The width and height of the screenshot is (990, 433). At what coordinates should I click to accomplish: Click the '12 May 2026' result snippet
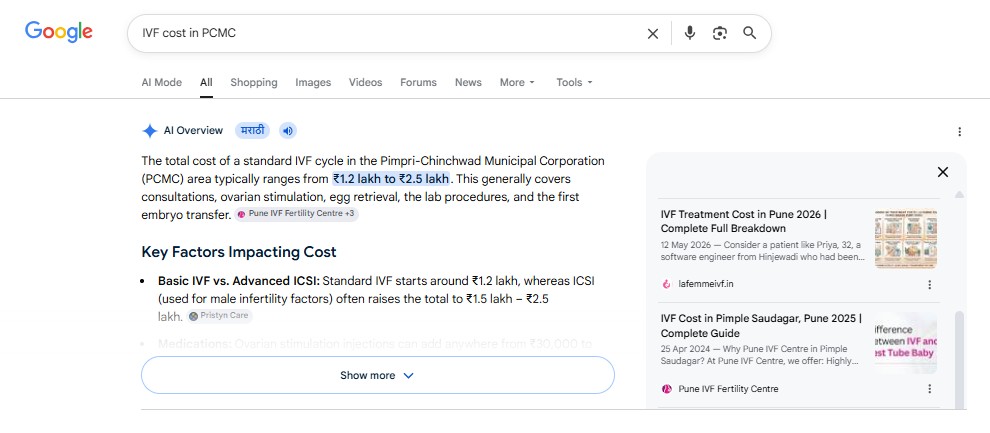click(763, 251)
